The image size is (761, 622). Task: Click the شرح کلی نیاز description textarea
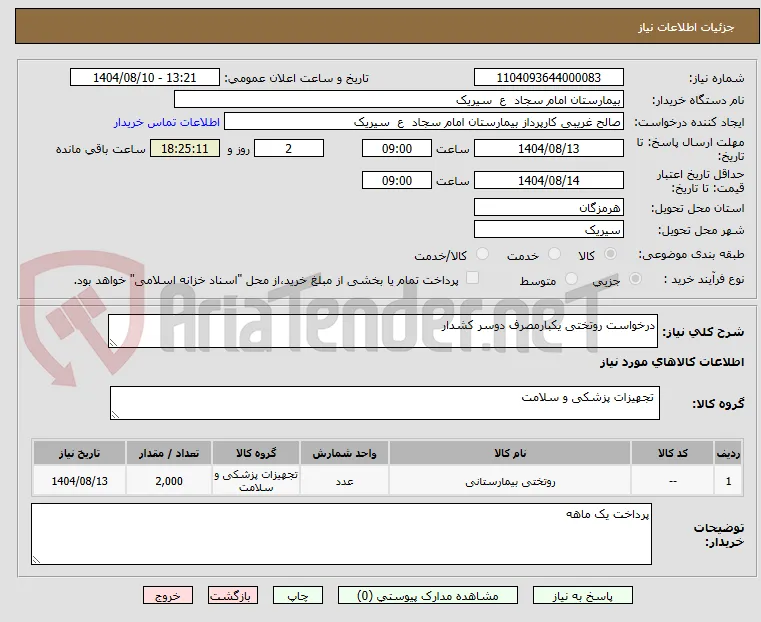pos(383,331)
